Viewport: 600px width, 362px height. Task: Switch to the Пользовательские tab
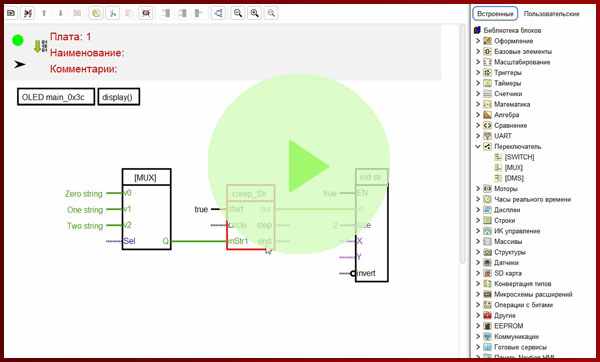pos(551,14)
